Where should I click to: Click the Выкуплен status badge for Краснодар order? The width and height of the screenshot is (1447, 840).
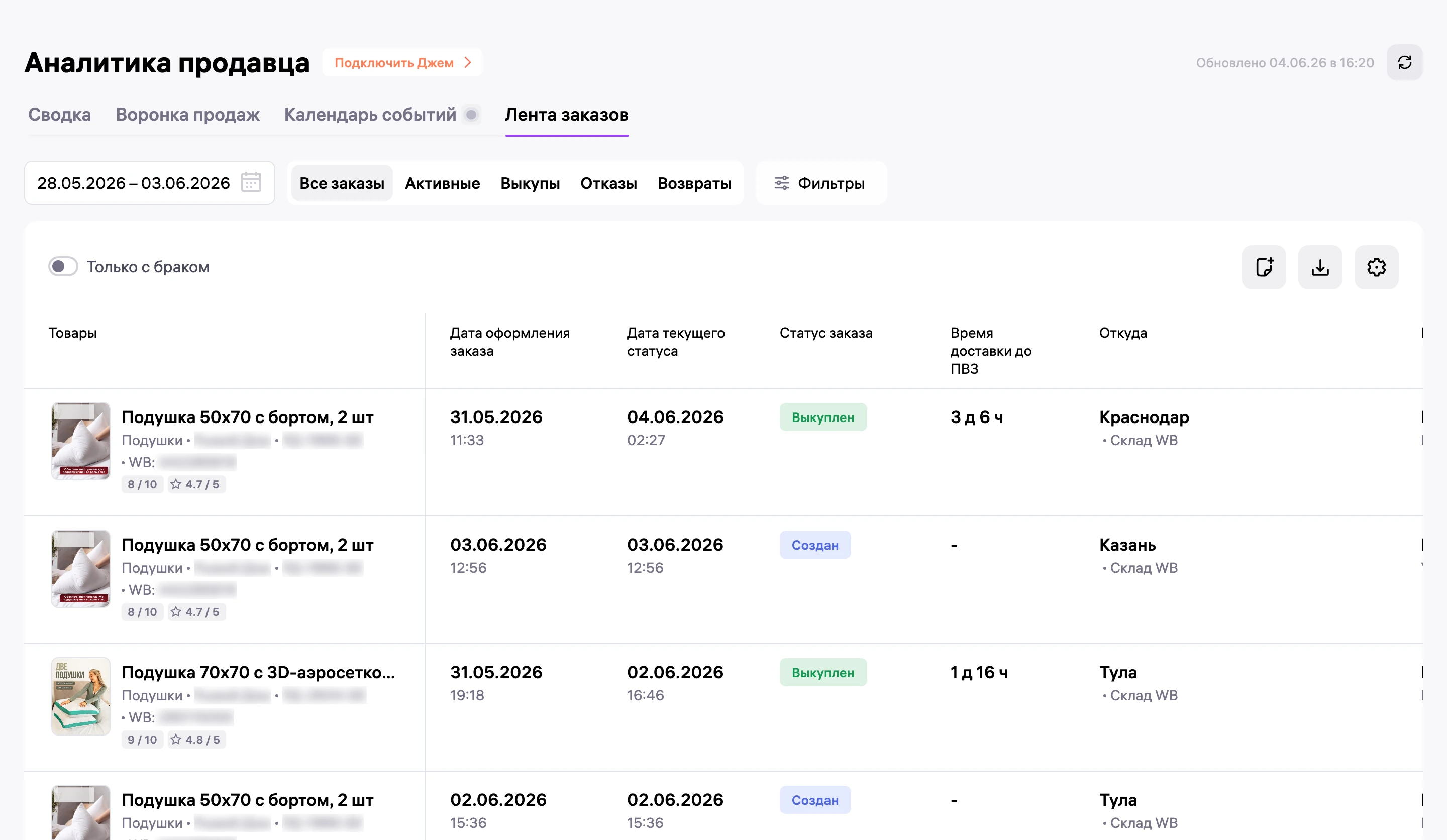click(823, 417)
